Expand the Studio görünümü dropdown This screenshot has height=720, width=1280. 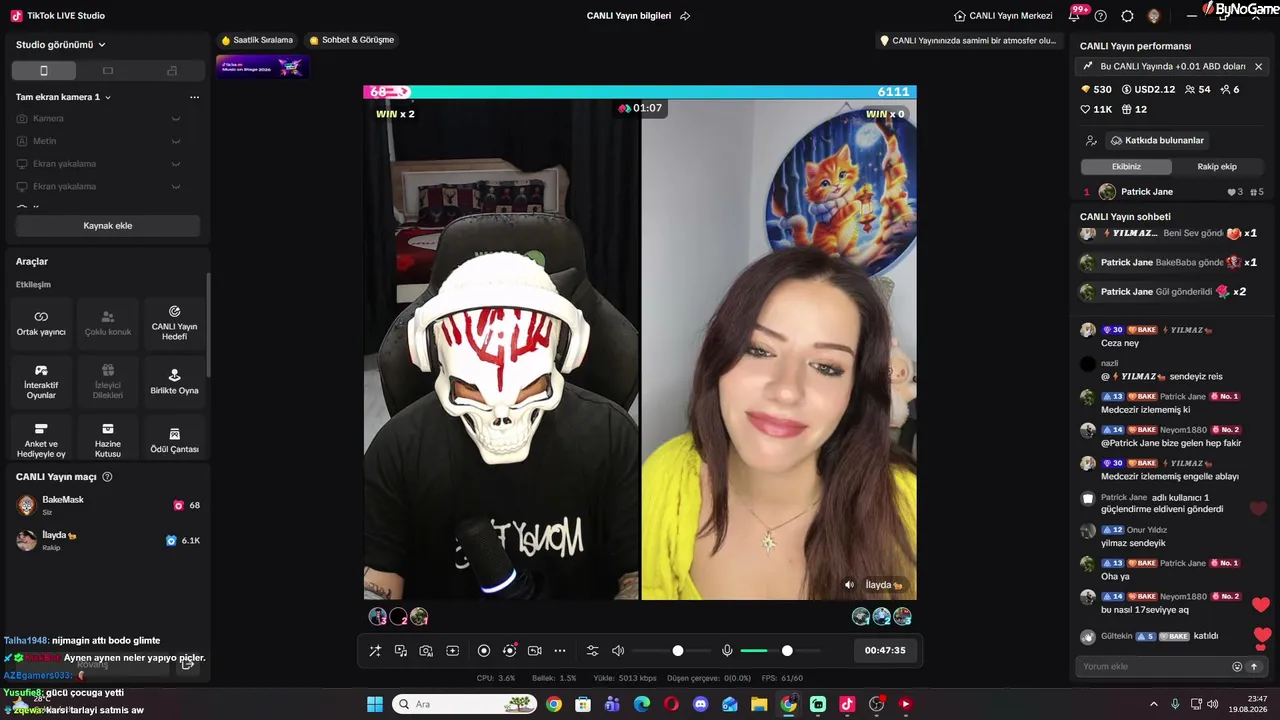point(61,45)
